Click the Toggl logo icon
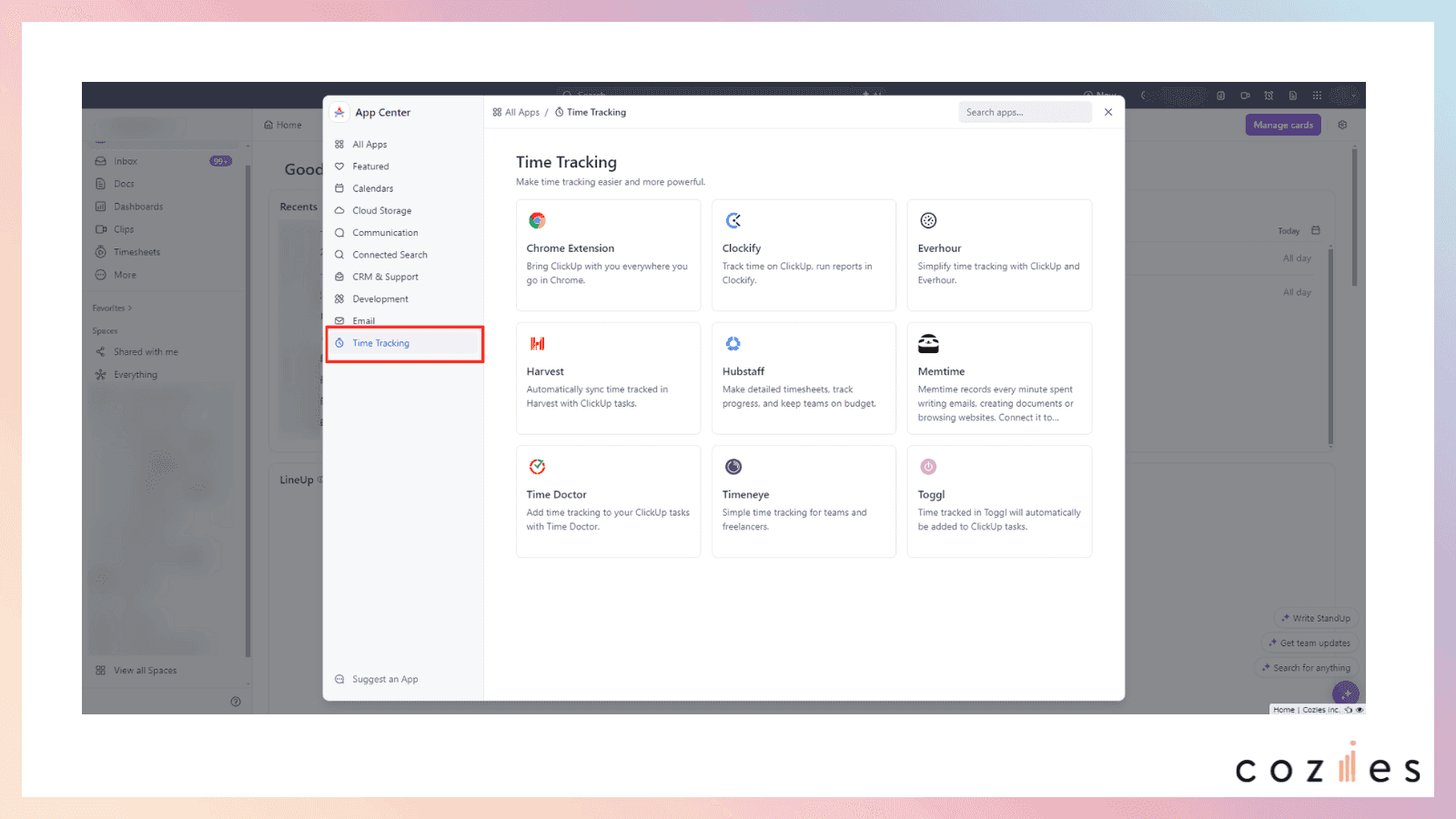 [x=928, y=467]
